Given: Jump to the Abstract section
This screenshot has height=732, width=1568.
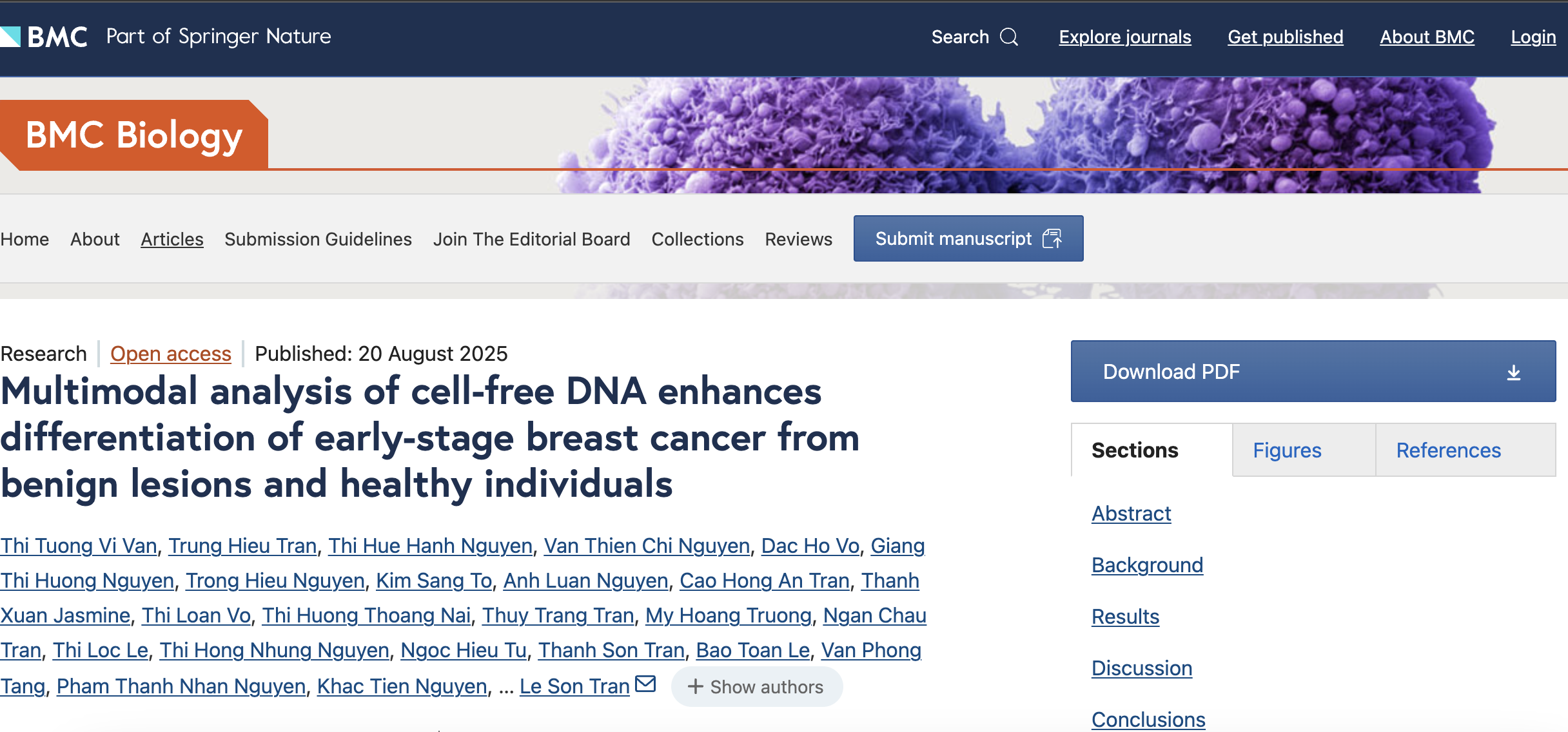Looking at the screenshot, I should (1131, 513).
